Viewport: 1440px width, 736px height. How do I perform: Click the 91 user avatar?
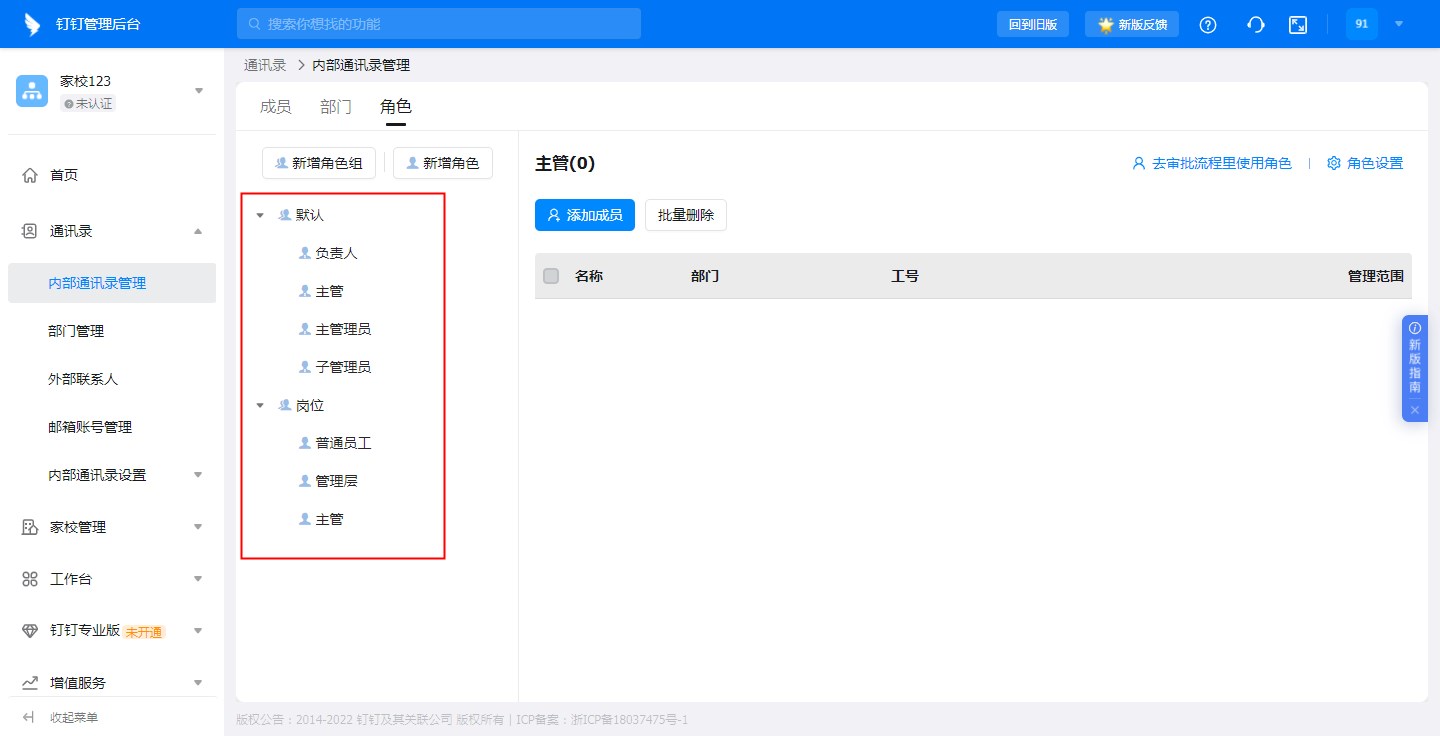1361,24
